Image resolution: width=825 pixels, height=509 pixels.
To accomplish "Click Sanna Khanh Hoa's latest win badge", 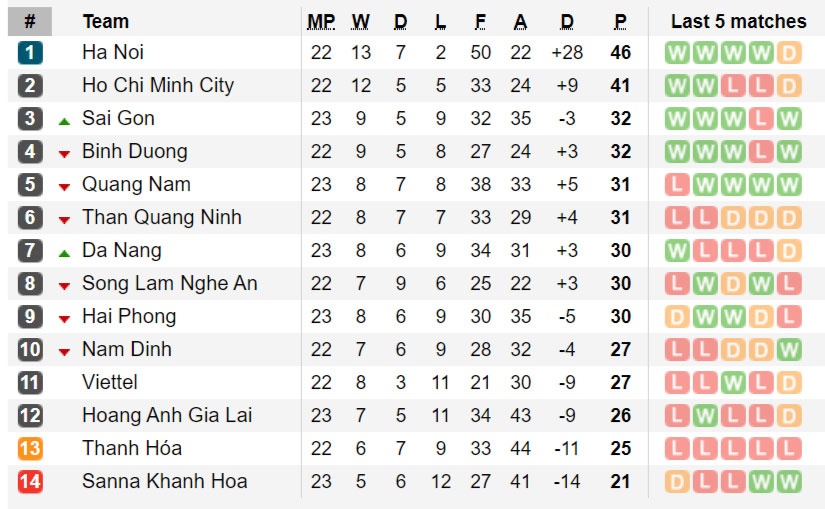I will point(789,481).
